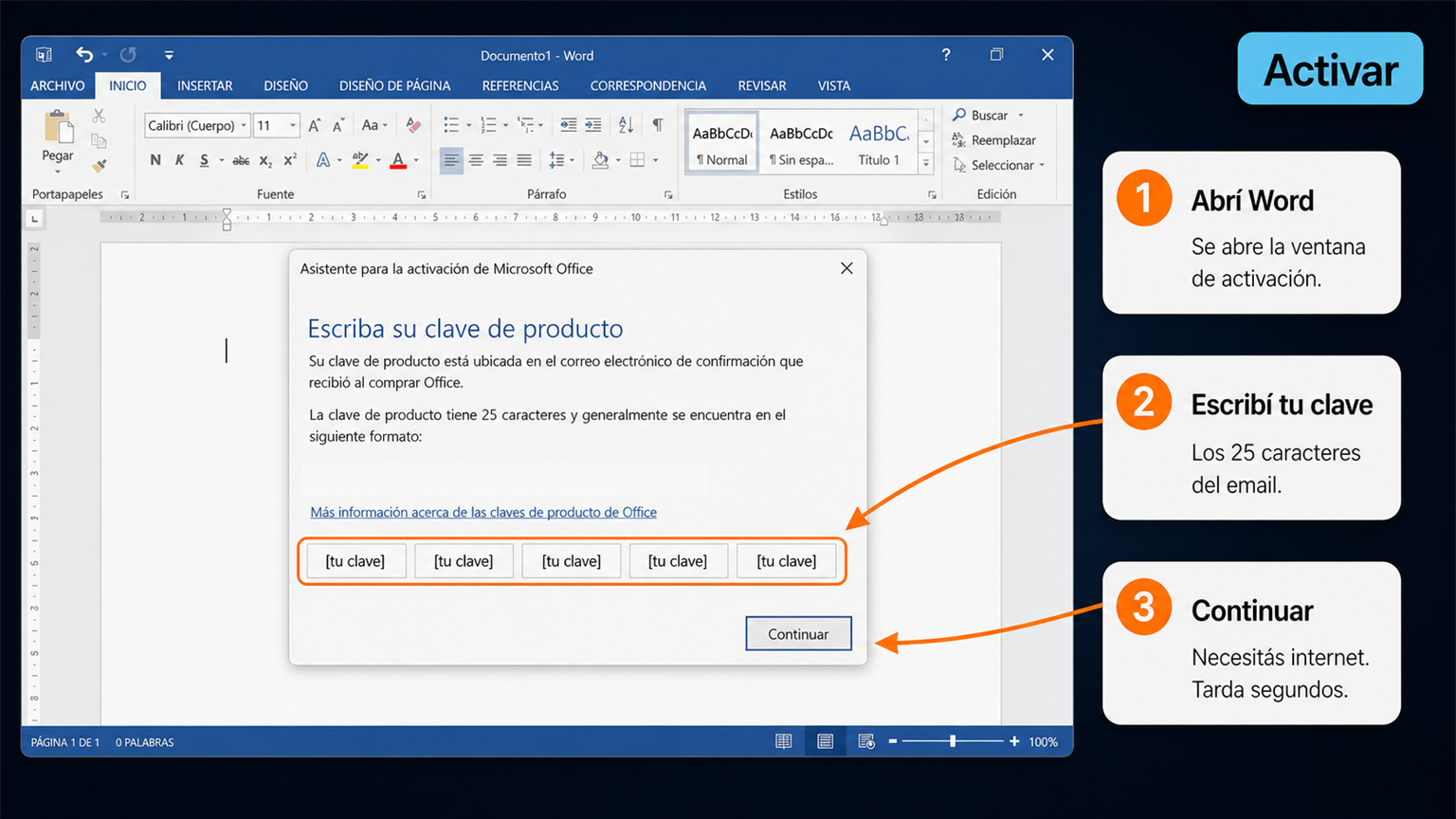Screen dimensions: 1456x819
Task: Toggle italic K formatting
Action: pos(179,160)
